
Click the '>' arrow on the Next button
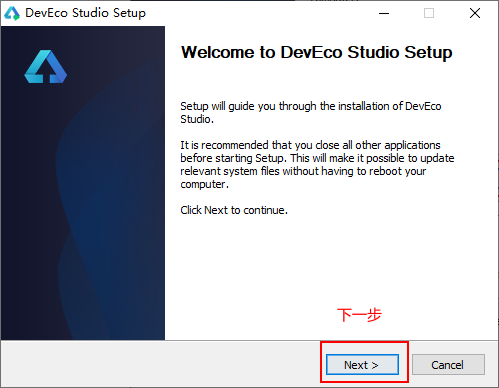coord(375,365)
